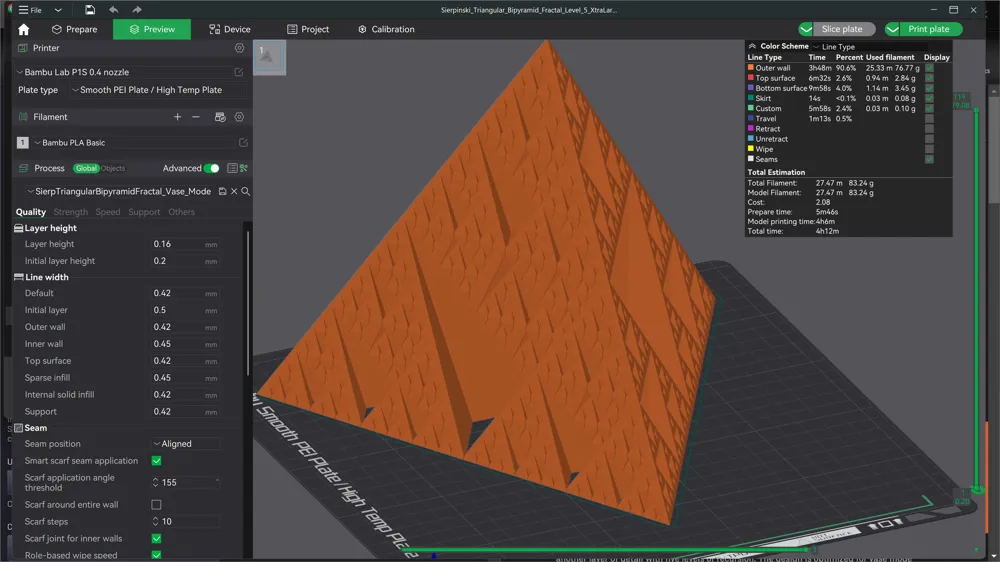Open the Seam position Aligned dropdown
The image size is (1000, 562).
186,443
